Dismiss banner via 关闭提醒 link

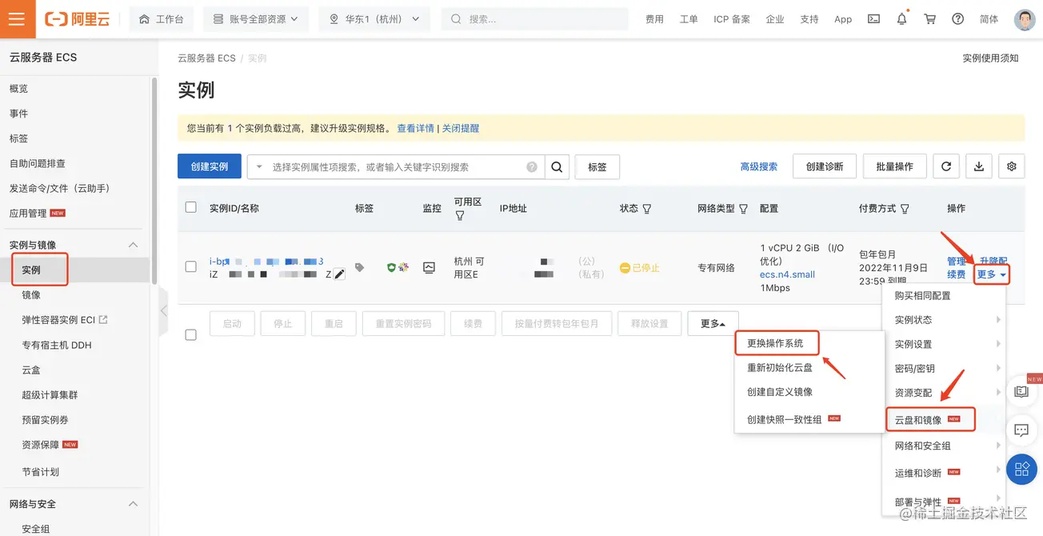point(461,128)
